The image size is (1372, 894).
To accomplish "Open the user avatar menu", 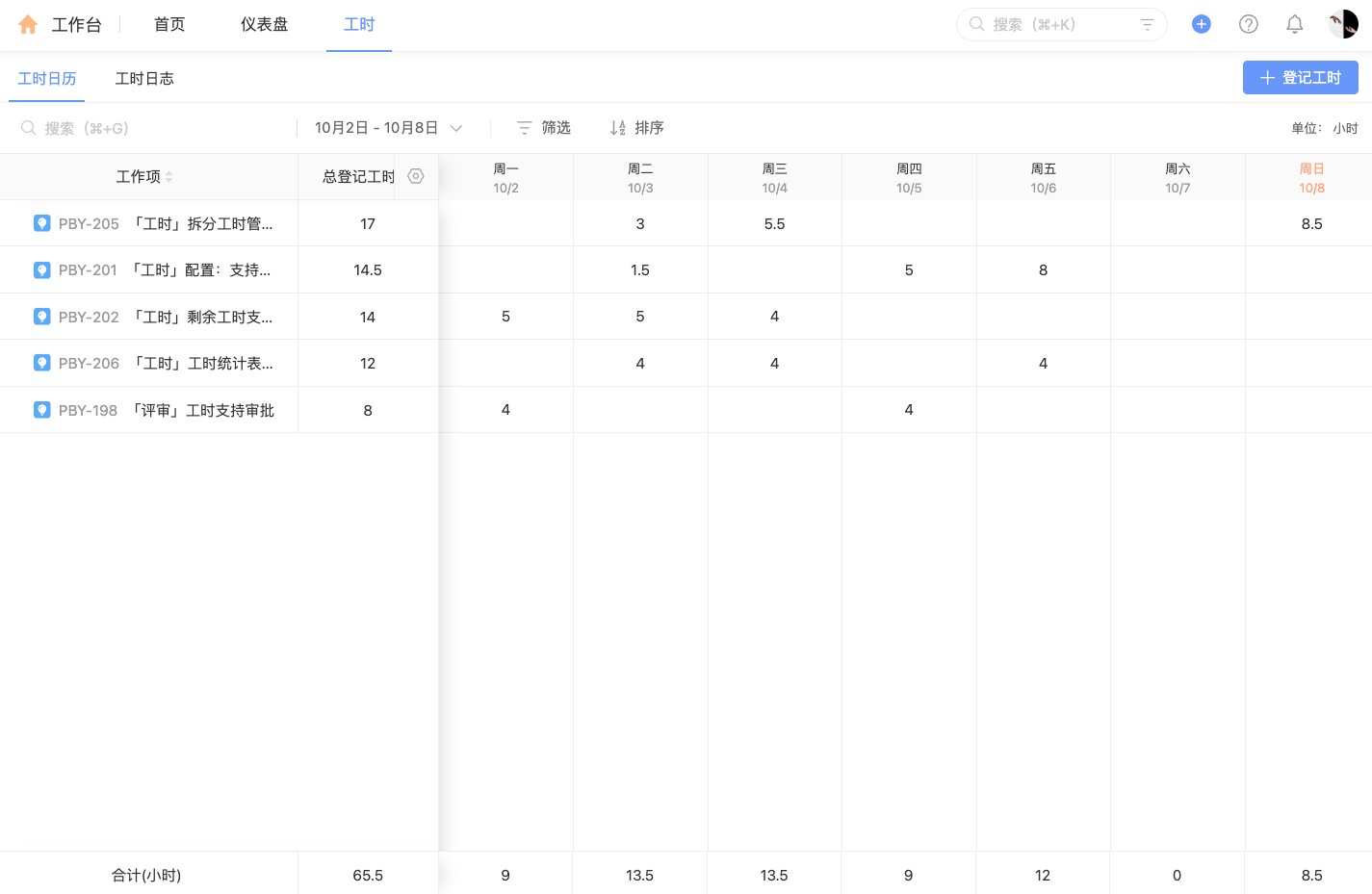I will [1342, 22].
